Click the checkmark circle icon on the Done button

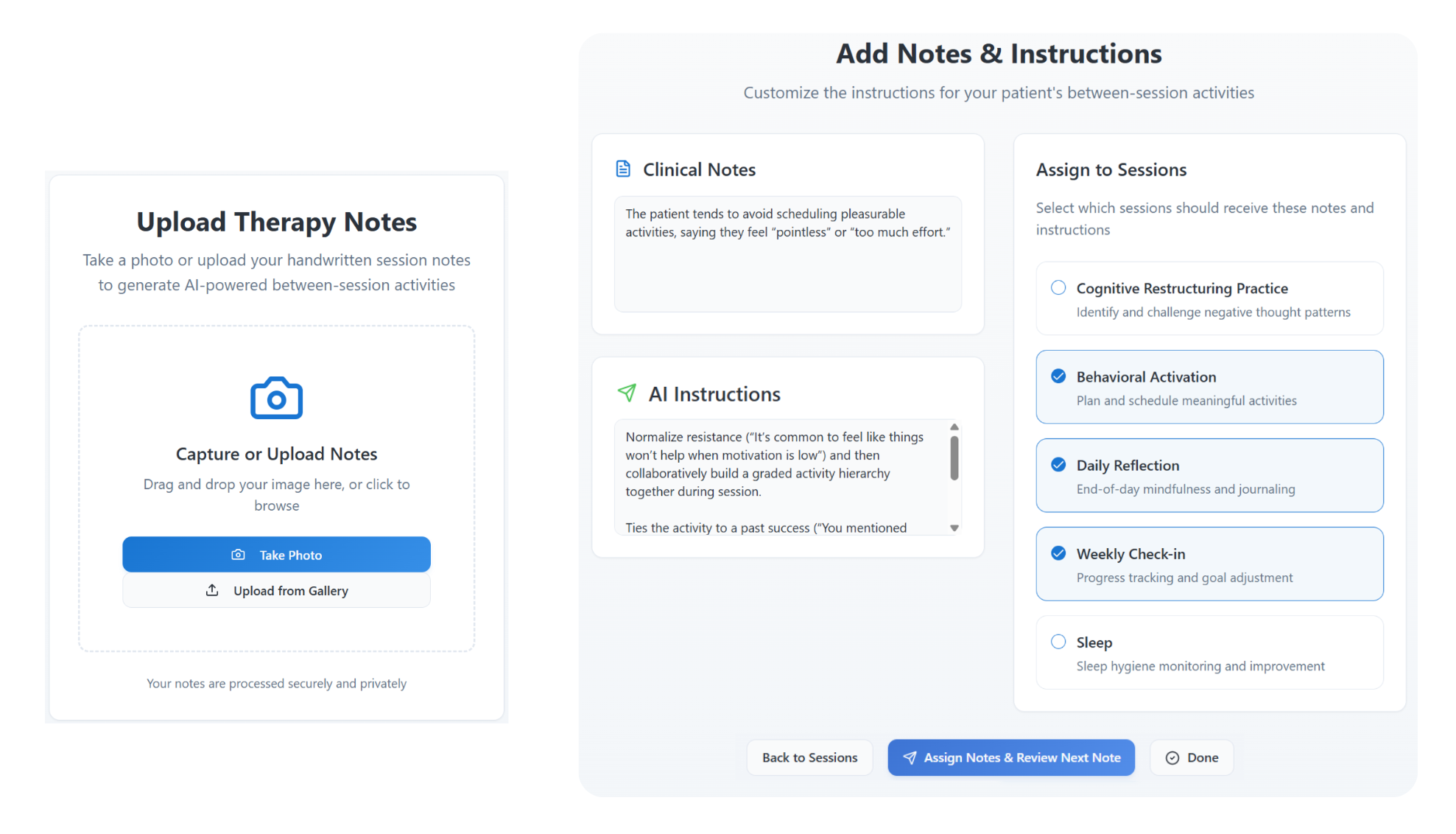(1172, 757)
